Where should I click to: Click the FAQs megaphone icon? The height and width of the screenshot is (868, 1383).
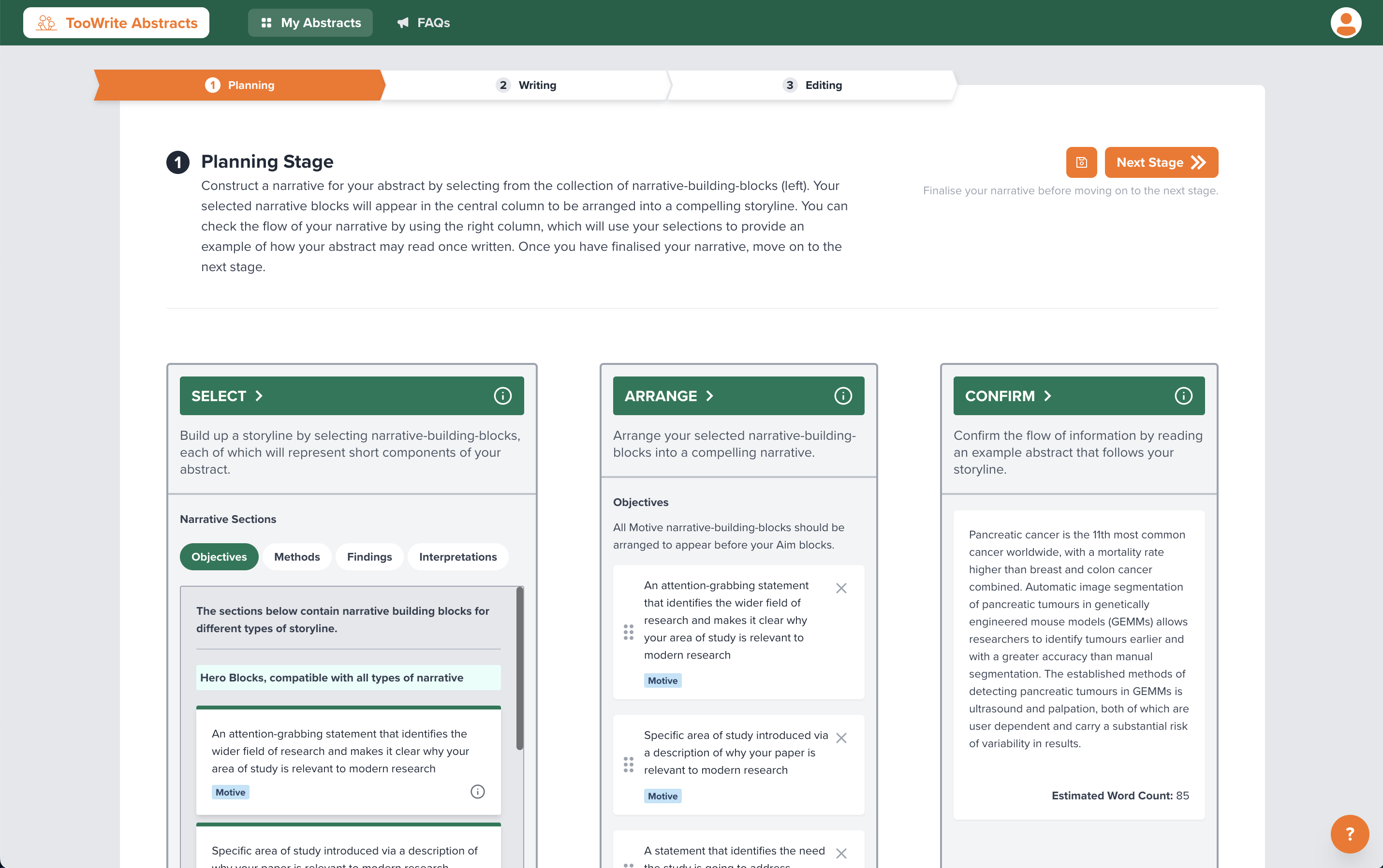pyautogui.click(x=403, y=23)
